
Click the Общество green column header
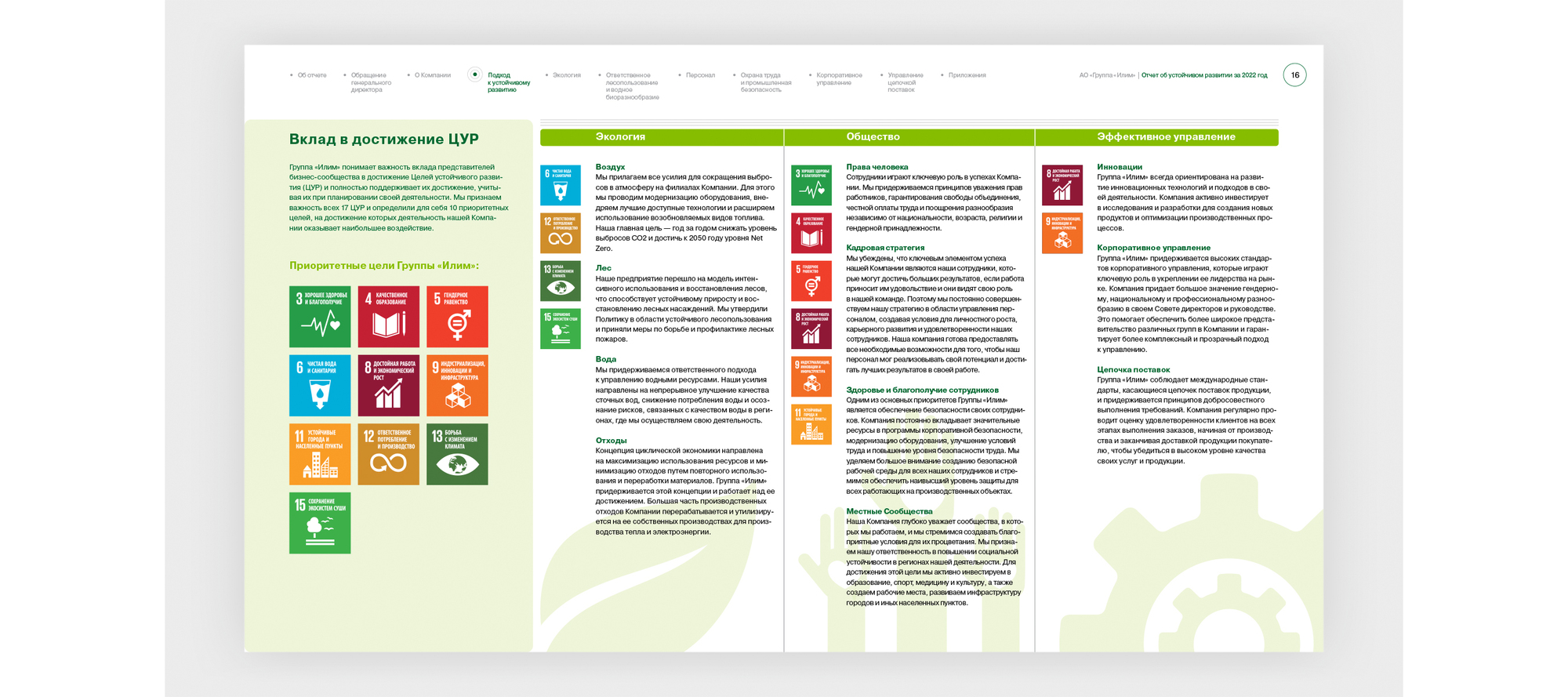909,137
